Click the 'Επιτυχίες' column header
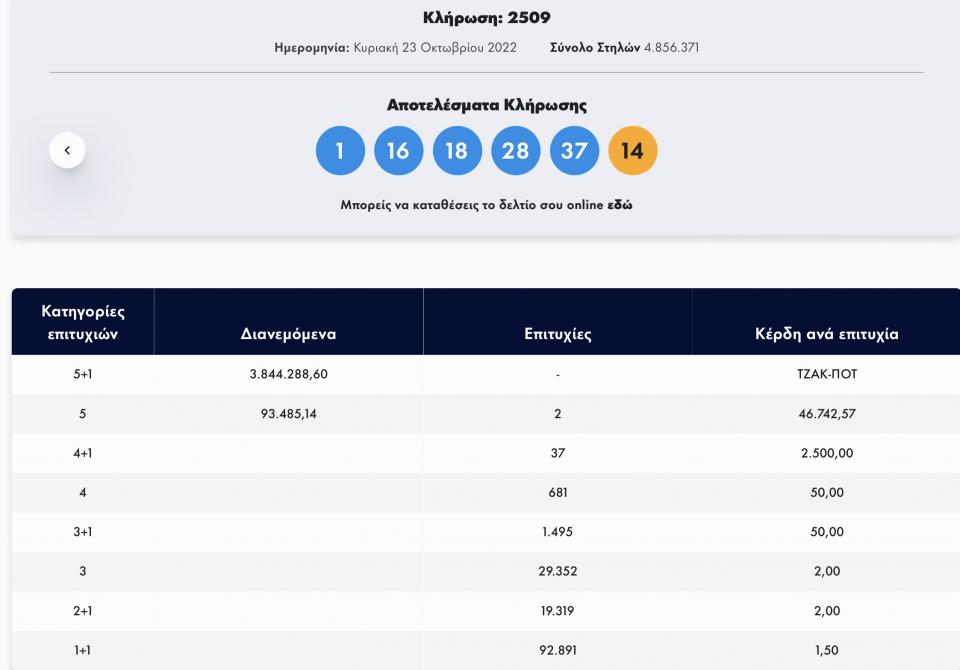 (x=557, y=334)
